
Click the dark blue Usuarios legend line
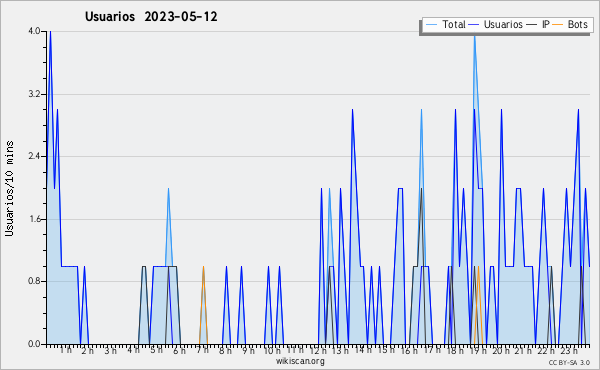tap(474, 24)
